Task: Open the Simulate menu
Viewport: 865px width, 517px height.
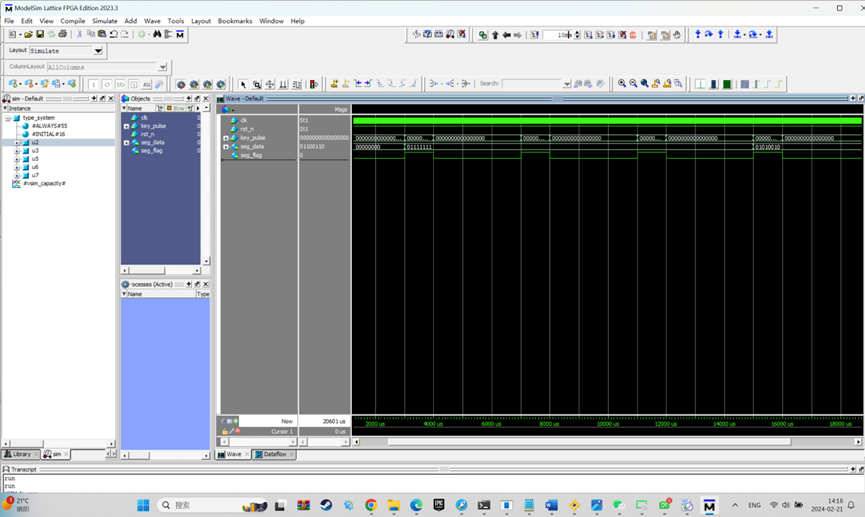Action: [x=105, y=21]
